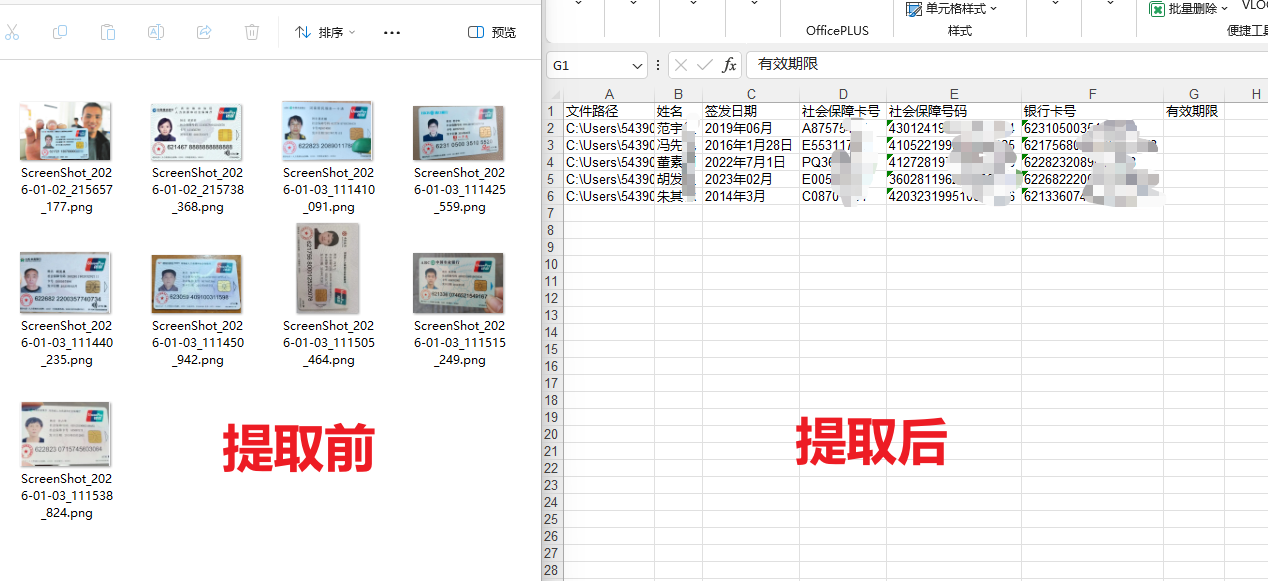Click the 批量删除 dropdown chevron
Image resolution: width=1268 pixels, height=581 pixels.
[1225, 8]
